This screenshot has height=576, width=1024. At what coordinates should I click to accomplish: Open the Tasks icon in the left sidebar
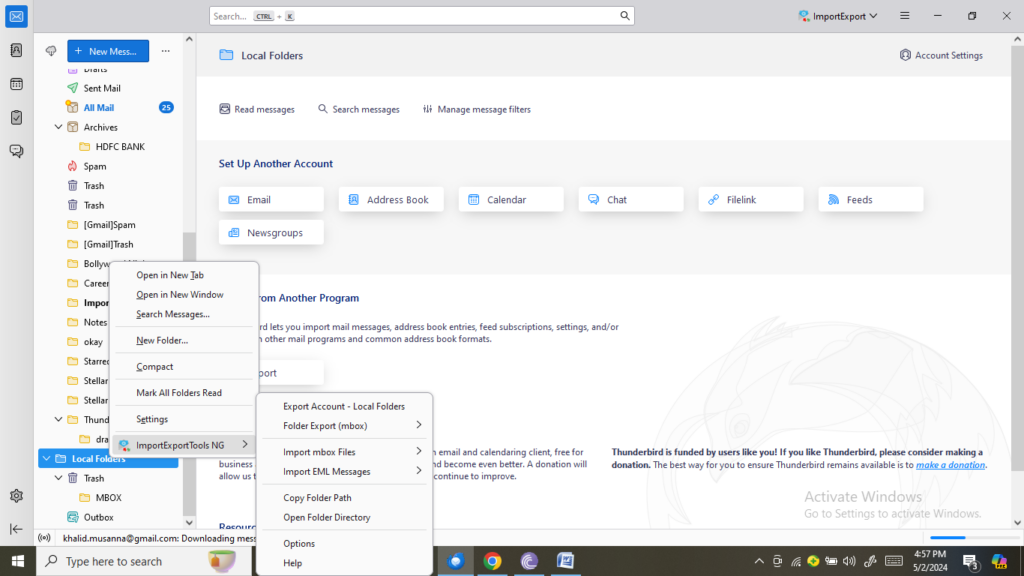click(x=16, y=117)
